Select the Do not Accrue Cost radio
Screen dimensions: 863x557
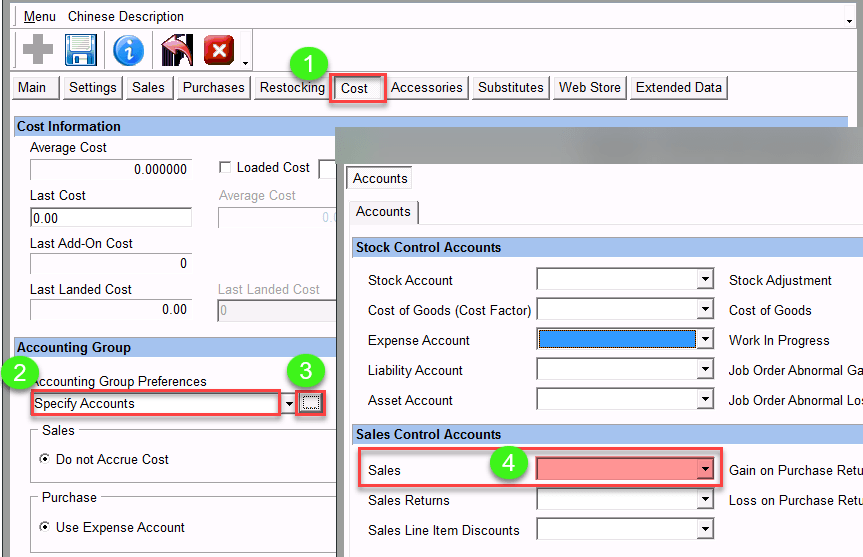click(44, 460)
